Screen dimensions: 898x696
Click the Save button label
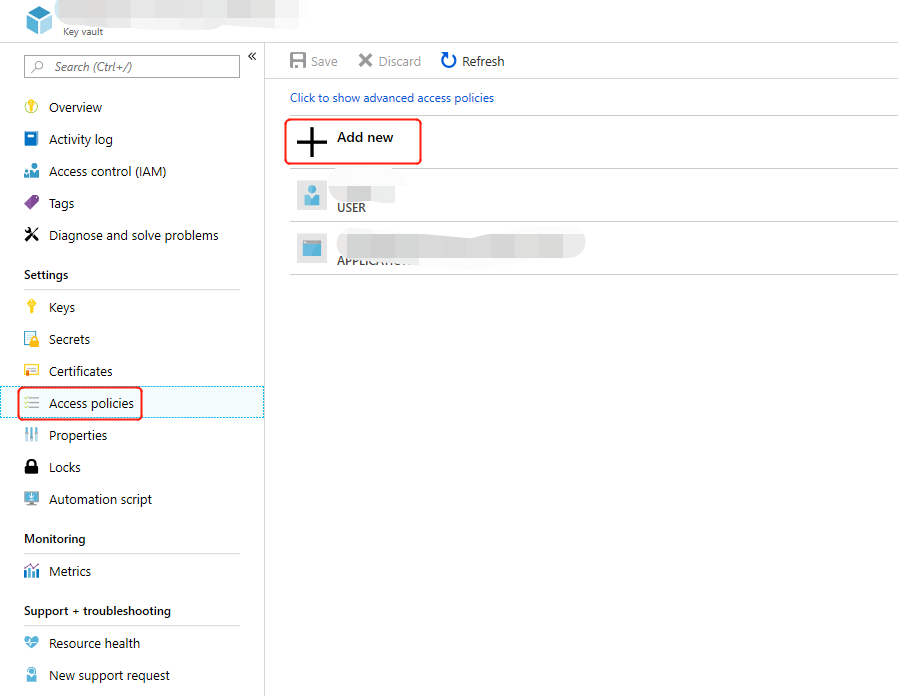pos(324,61)
